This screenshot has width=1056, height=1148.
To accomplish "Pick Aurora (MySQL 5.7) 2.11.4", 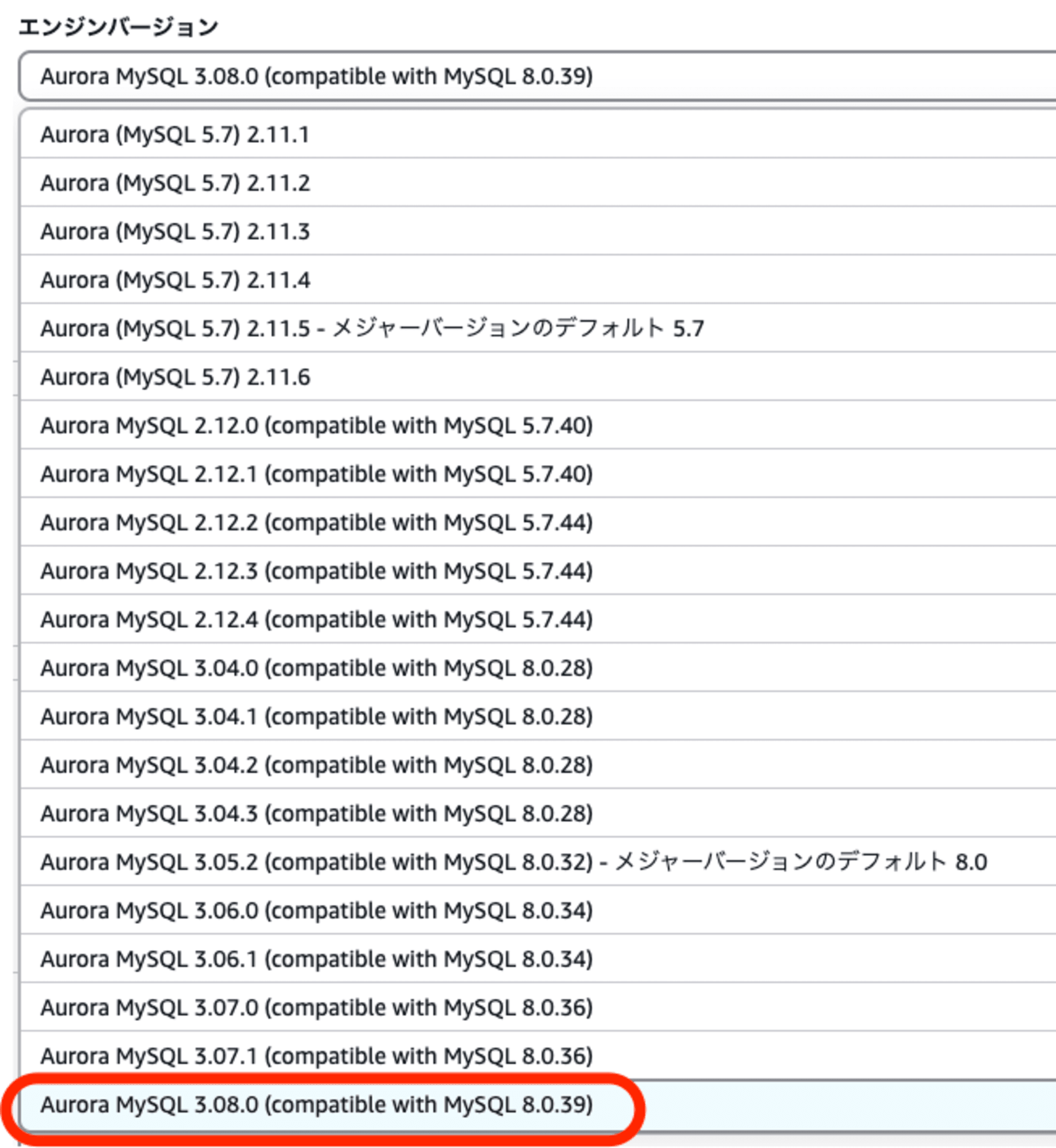I will (x=538, y=280).
